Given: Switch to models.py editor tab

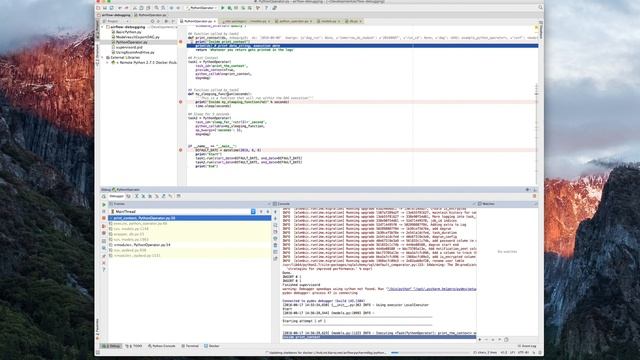Looking at the screenshot, I should click(329, 21).
